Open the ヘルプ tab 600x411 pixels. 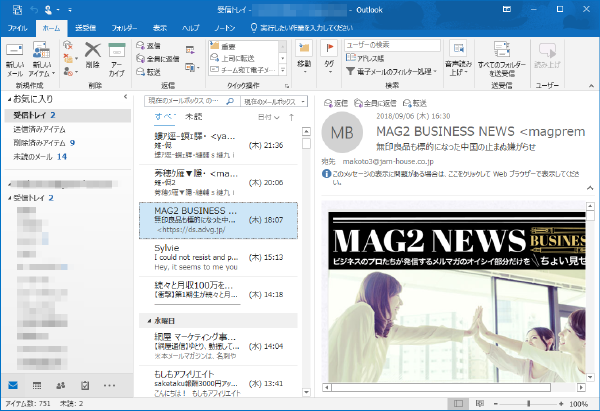point(191,28)
